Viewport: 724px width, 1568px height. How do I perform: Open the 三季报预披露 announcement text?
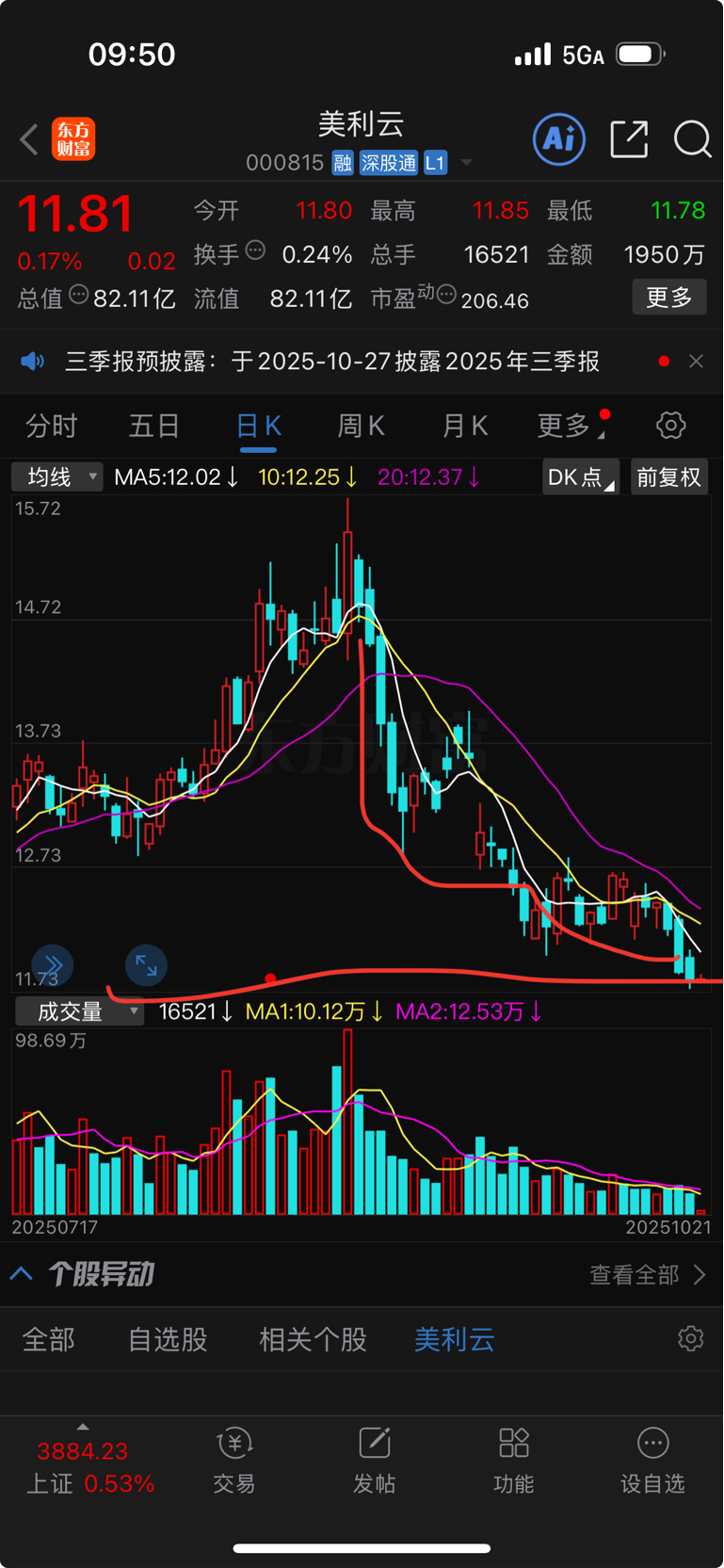point(332,362)
